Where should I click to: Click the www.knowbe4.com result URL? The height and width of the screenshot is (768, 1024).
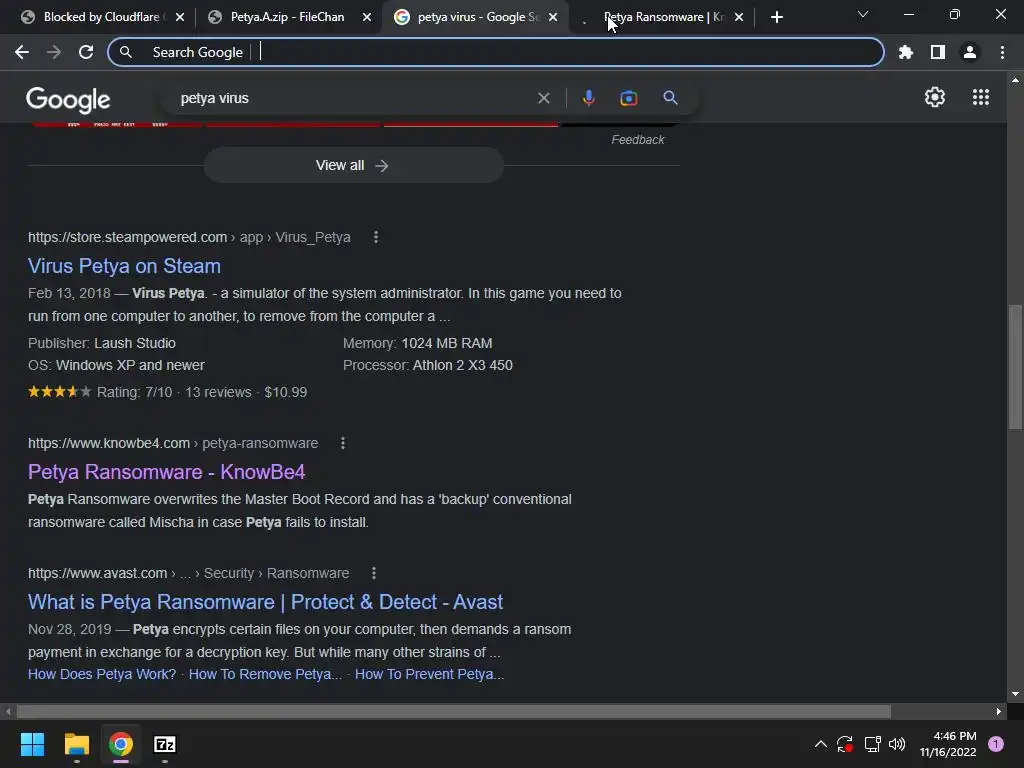pyautogui.click(x=173, y=443)
